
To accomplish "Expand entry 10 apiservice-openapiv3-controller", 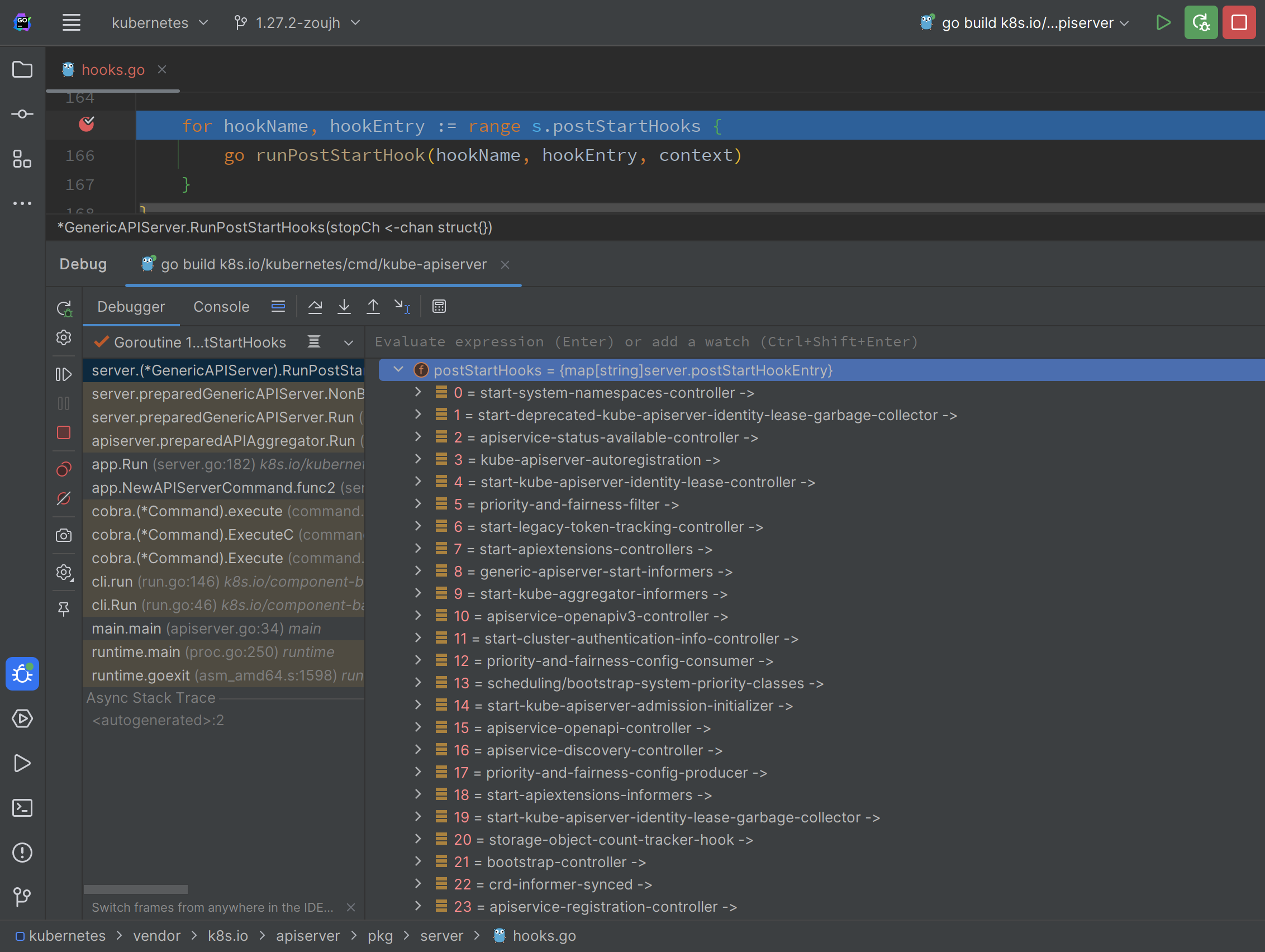I will [418, 615].
